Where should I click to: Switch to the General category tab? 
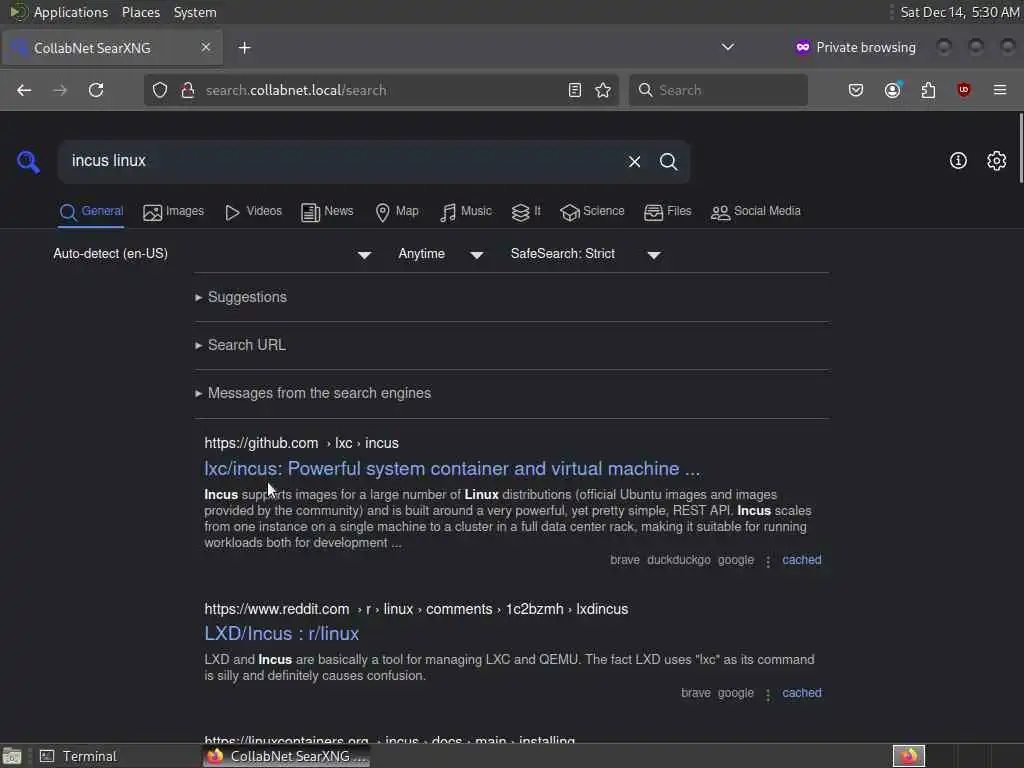coord(91,212)
